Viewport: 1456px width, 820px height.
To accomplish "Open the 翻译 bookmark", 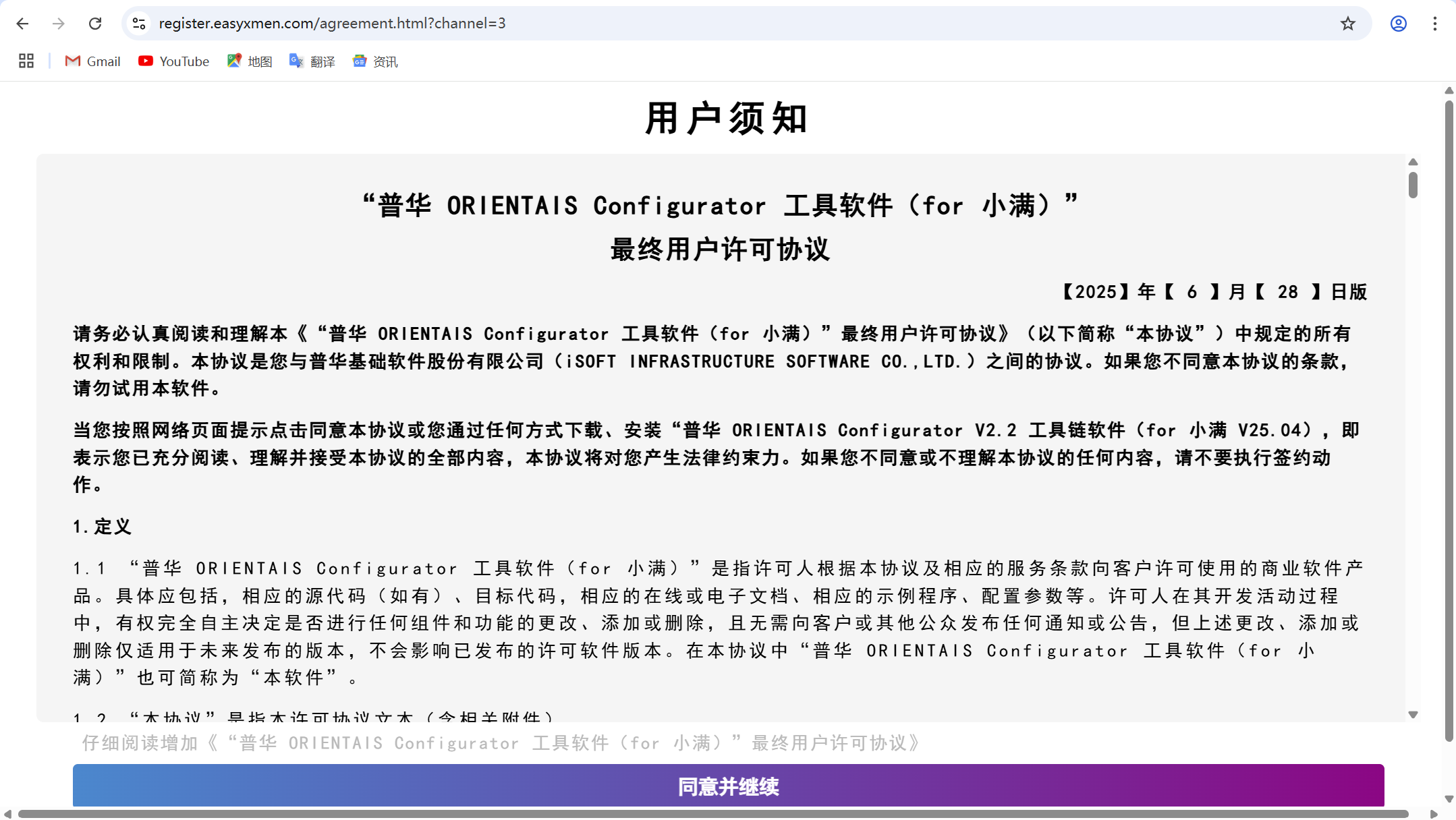I will [x=312, y=61].
